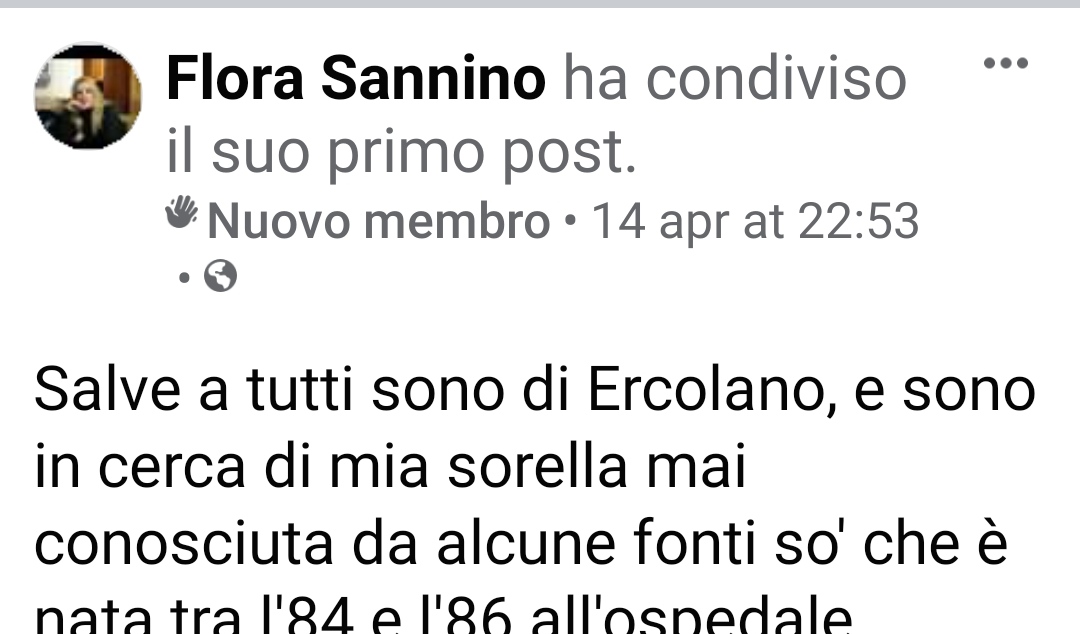Click the line starting 'nata tra l'84'

click(x=444, y=615)
